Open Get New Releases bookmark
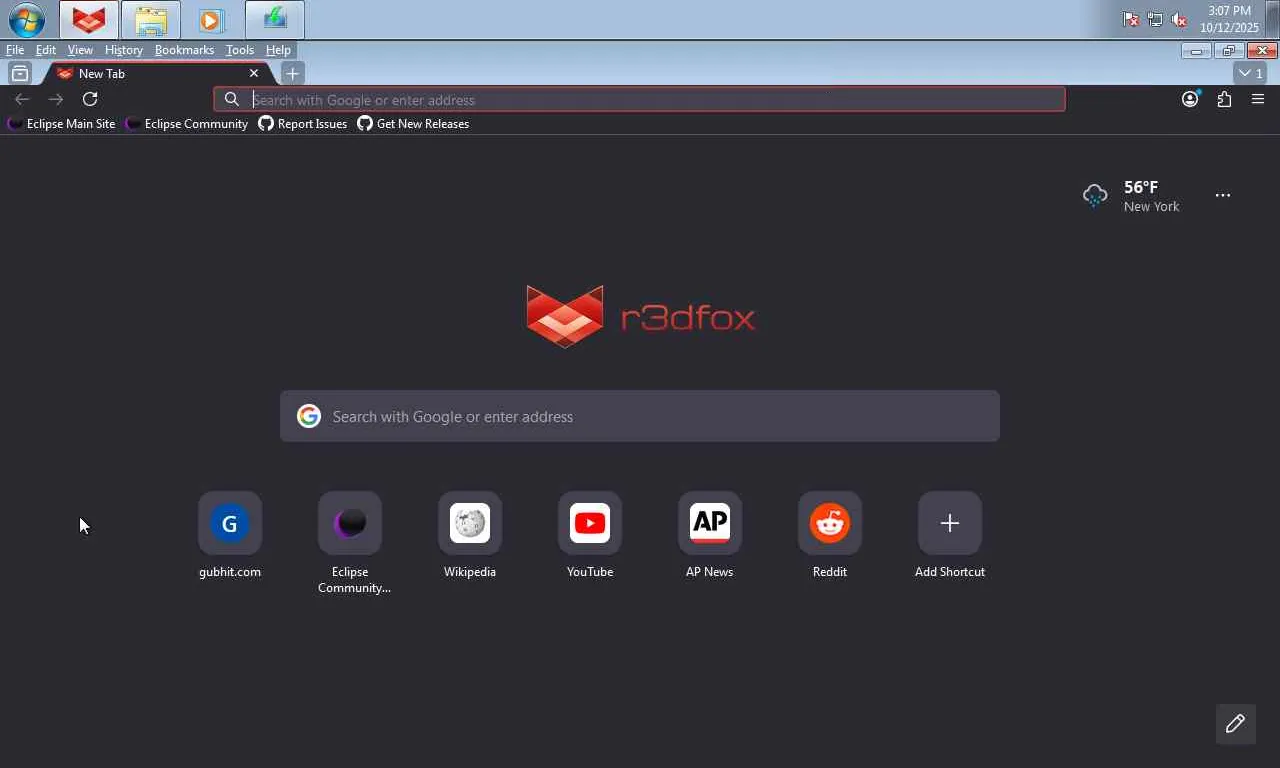Viewport: 1280px width, 768px height. (x=413, y=124)
